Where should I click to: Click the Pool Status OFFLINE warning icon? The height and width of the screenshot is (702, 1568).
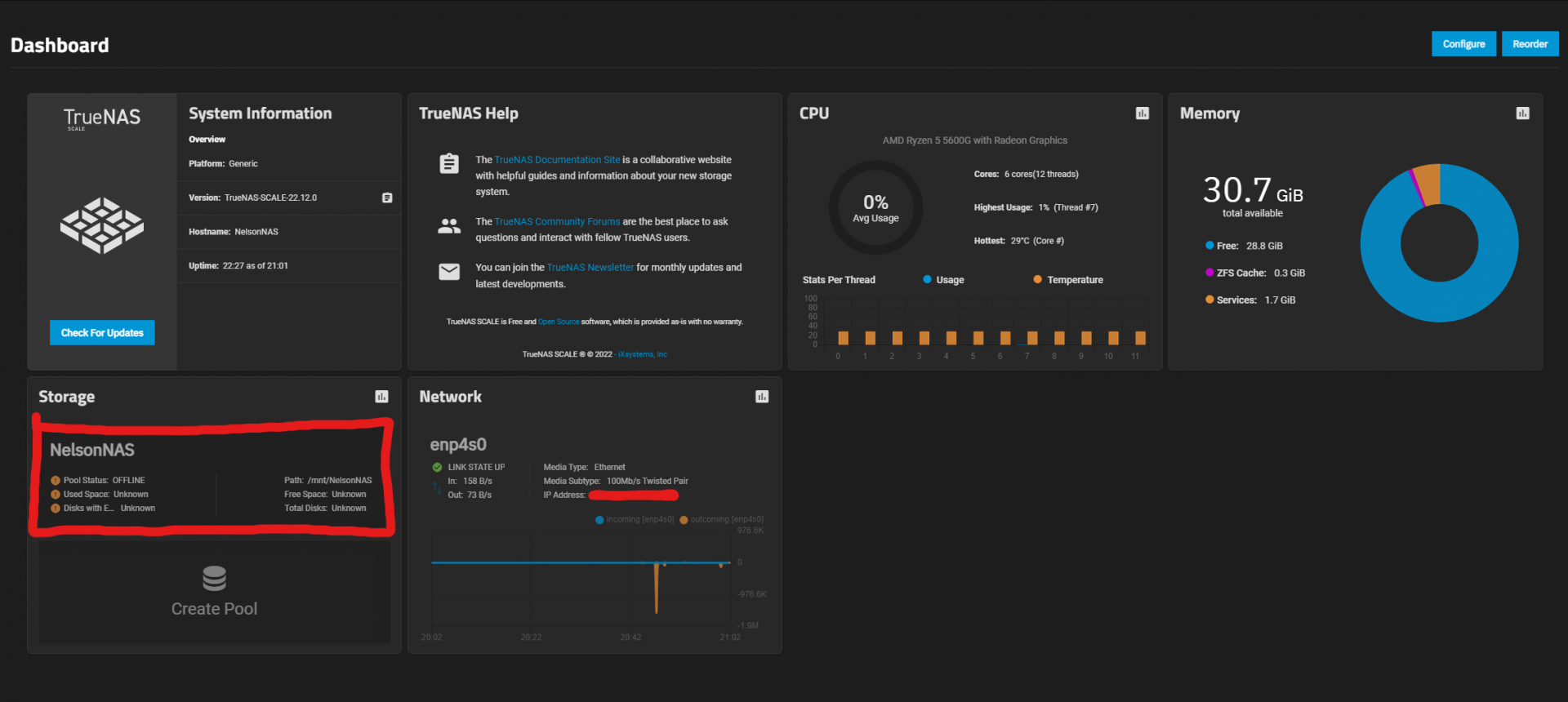pyautogui.click(x=56, y=481)
